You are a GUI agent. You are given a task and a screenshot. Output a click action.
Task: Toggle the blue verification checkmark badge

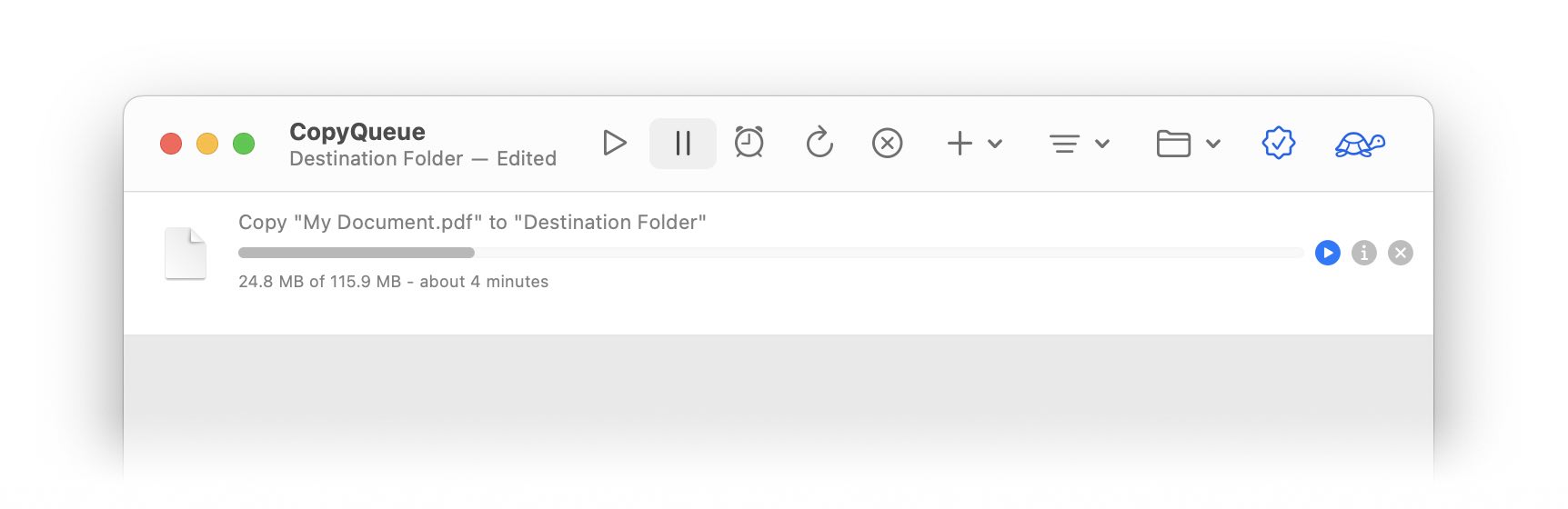(x=1279, y=143)
